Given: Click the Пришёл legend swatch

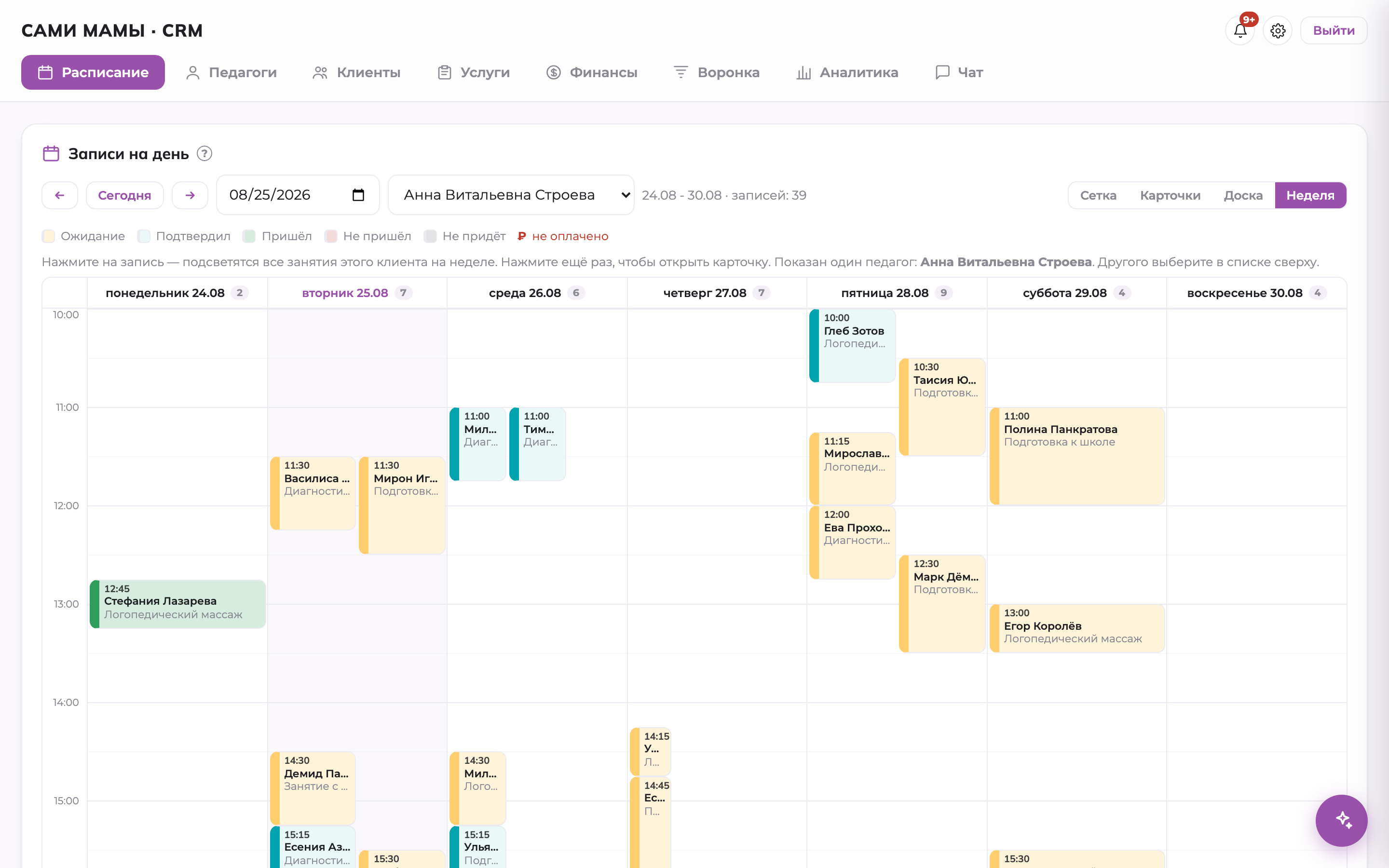Looking at the screenshot, I should point(248,236).
